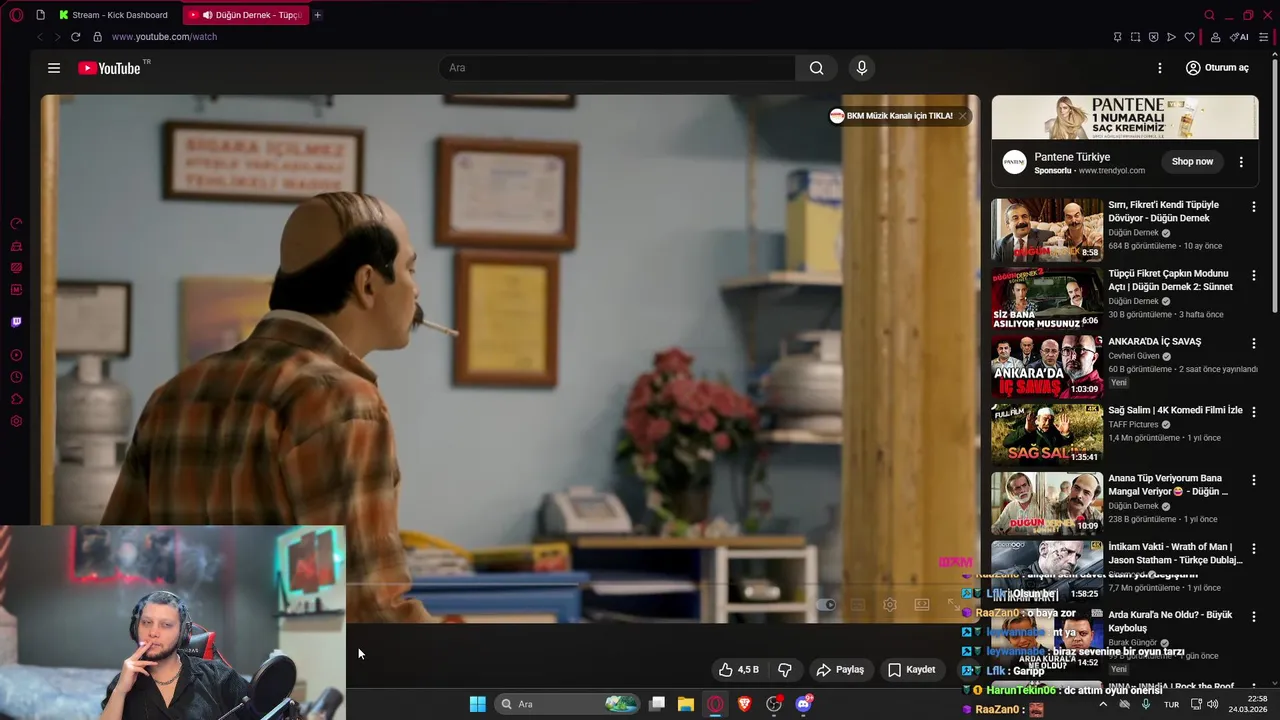
Task: Click the Opera logo menu button
Action: (x=16, y=15)
